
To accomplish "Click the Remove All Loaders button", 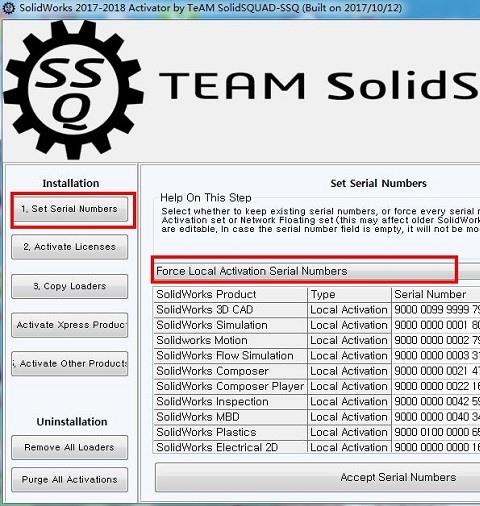I will [70, 447].
